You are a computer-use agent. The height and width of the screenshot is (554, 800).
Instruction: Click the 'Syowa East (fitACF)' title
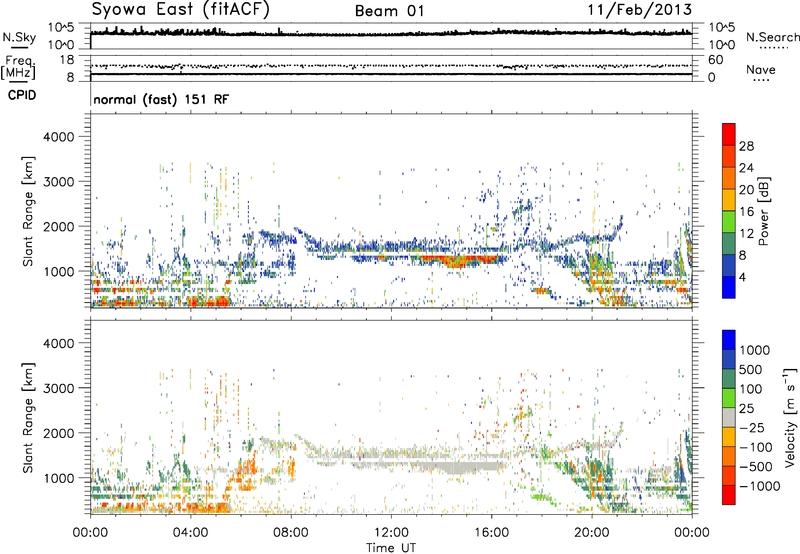pos(181,10)
